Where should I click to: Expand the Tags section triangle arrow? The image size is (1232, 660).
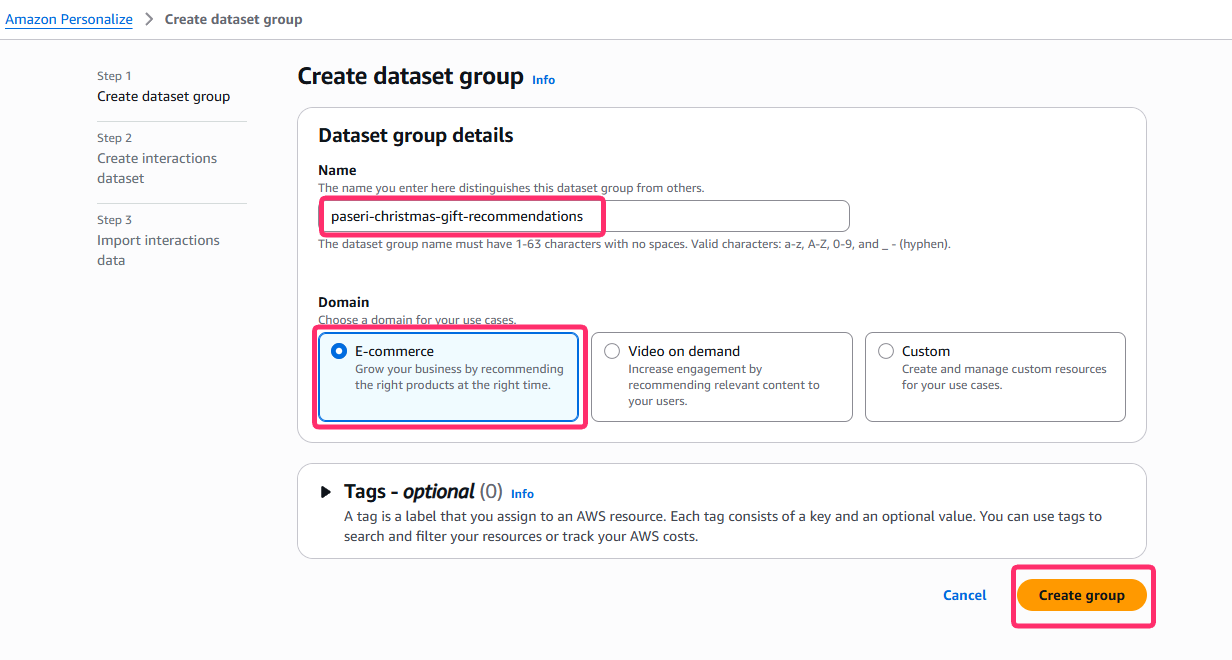point(325,492)
